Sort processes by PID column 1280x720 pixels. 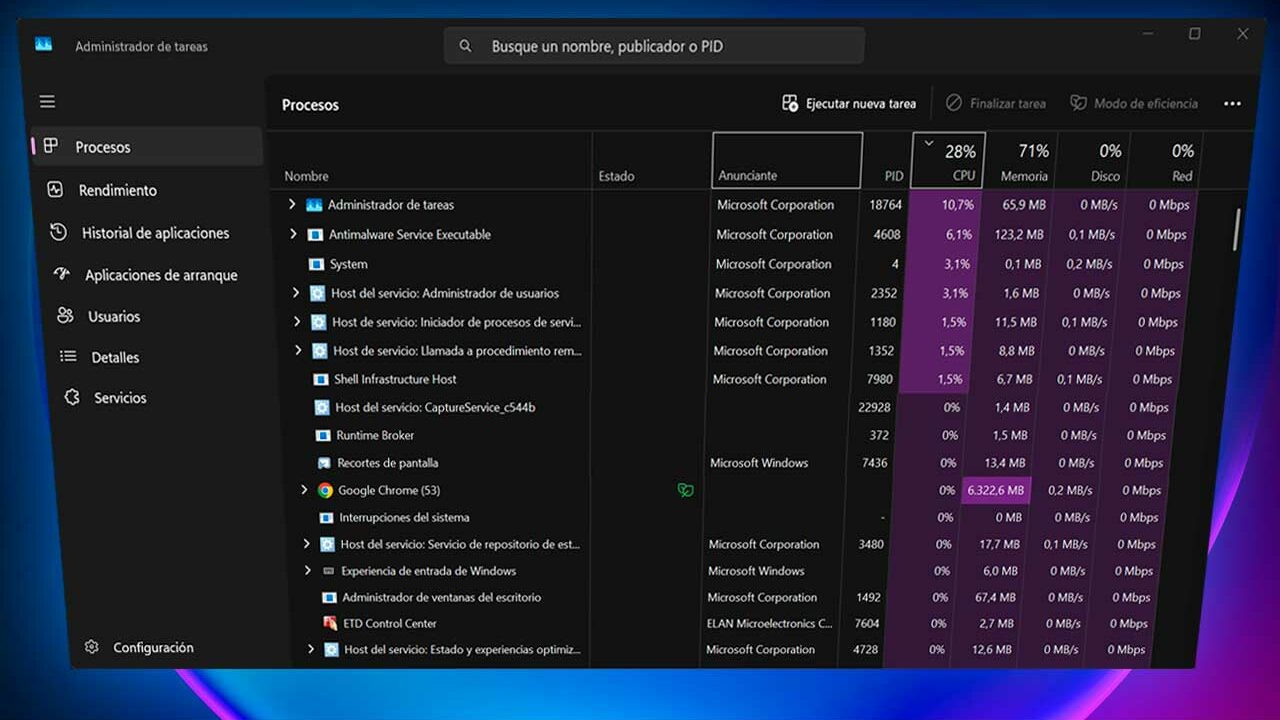pyautogui.click(x=894, y=176)
